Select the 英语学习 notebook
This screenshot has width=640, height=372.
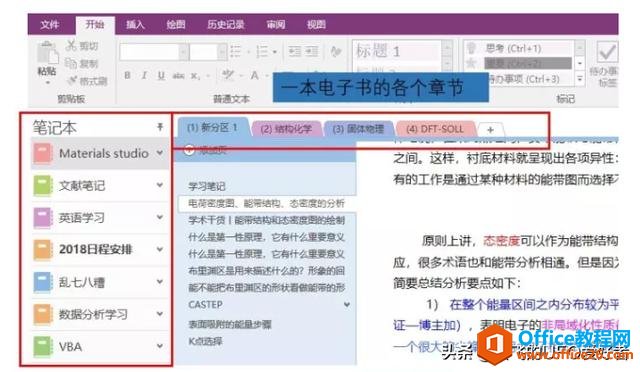(100, 218)
